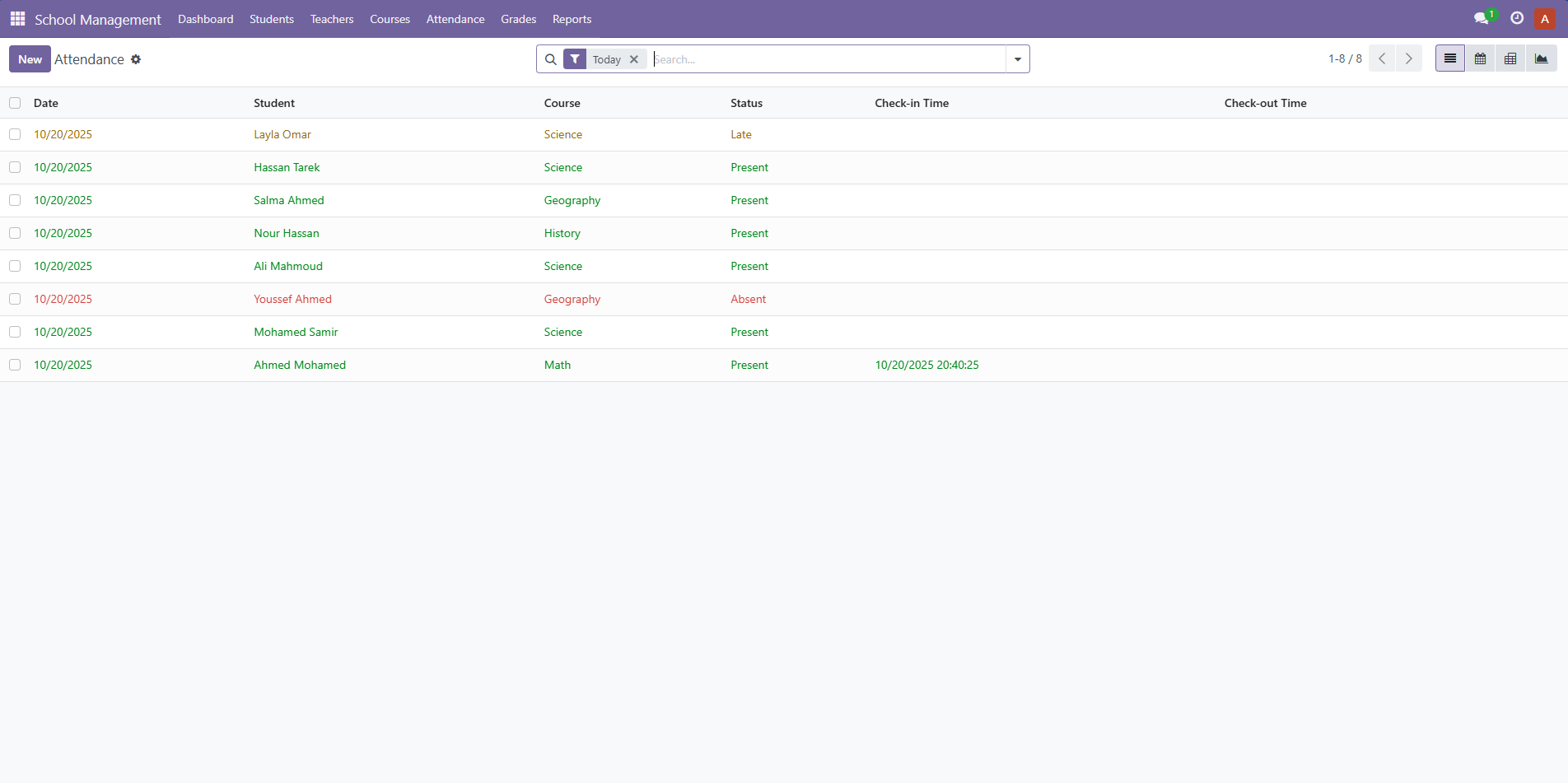
Task: Open the user avatar menu
Action: (1545, 18)
